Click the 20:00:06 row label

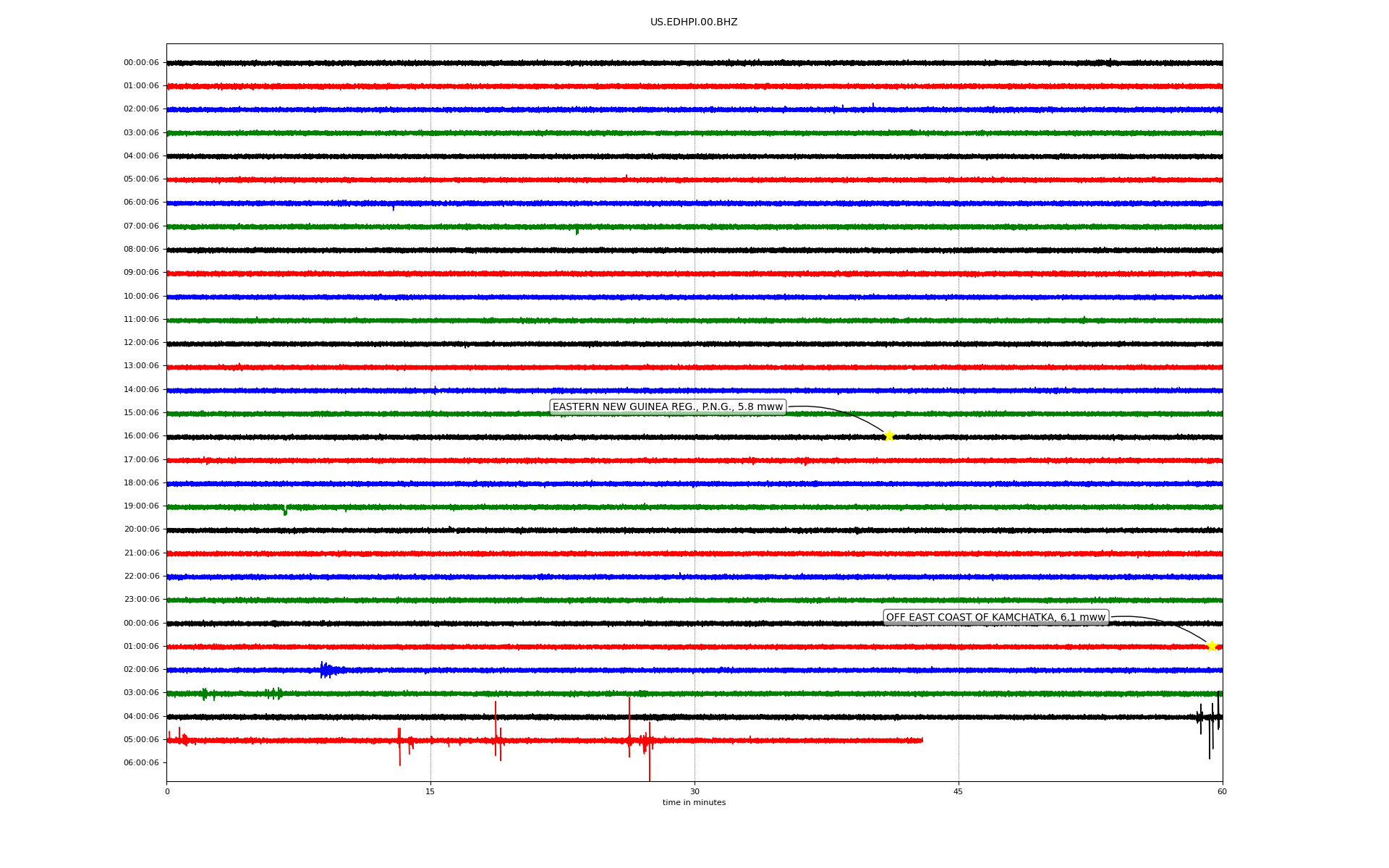coord(141,529)
